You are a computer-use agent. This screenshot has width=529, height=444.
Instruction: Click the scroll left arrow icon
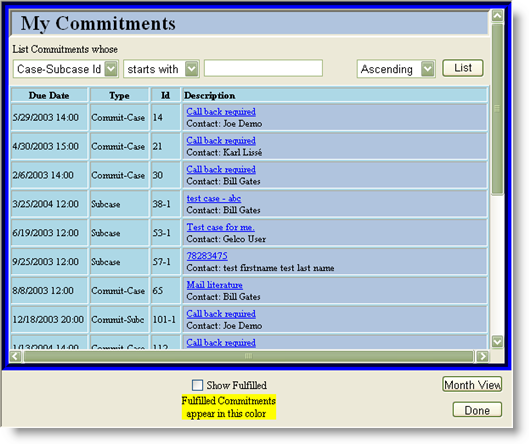(16, 356)
